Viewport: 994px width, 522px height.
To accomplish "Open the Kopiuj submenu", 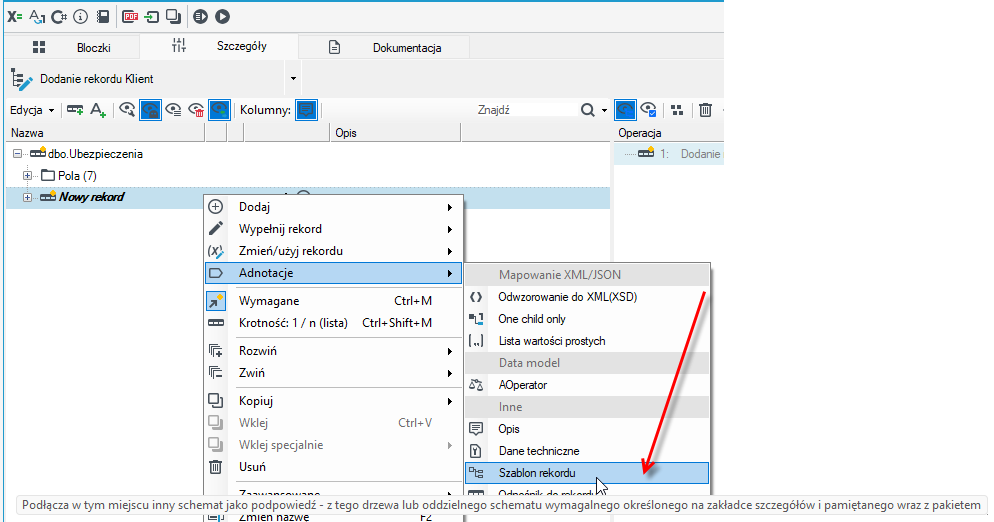I will 334,401.
